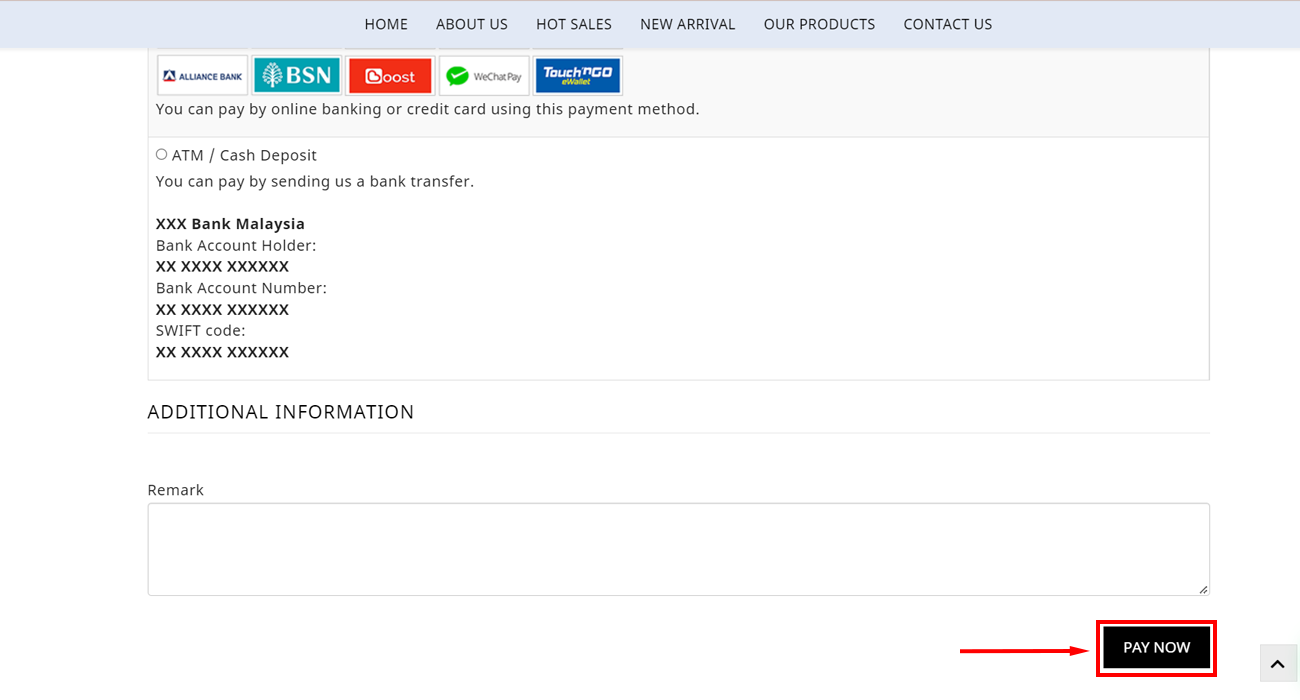Go to CONTACT US page
This screenshot has height=700, width=1300.
click(948, 24)
